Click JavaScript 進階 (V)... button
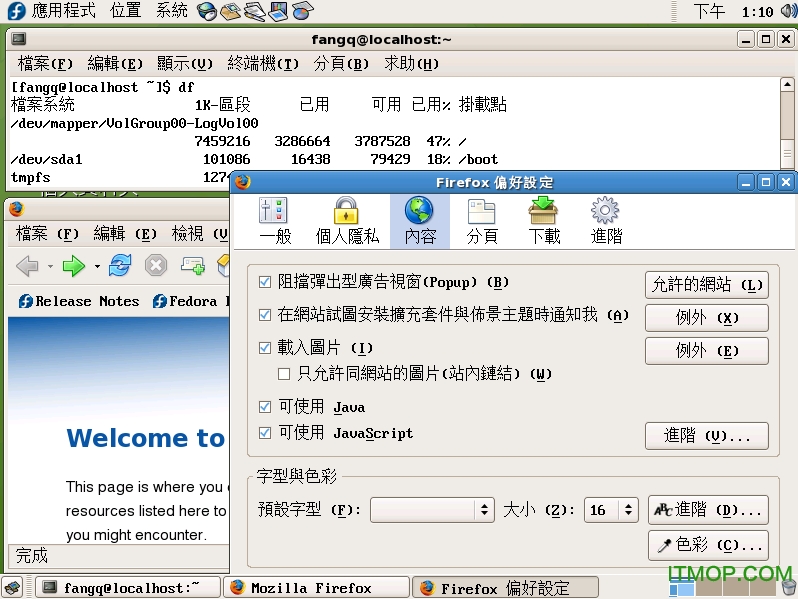This screenshot has width=798, height=599. [707, 436]
